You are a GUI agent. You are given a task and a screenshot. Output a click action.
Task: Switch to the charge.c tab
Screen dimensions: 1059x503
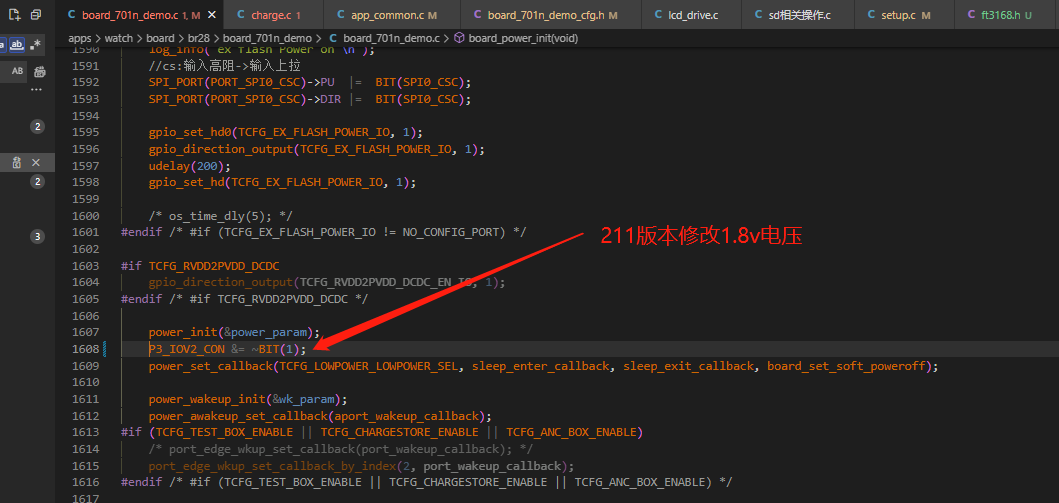click(273, 15)
